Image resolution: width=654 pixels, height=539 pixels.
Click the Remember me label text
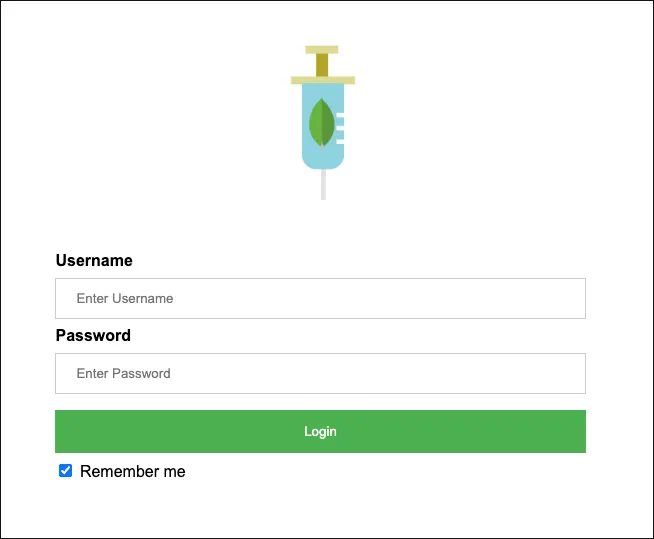[x=132, y=471]
